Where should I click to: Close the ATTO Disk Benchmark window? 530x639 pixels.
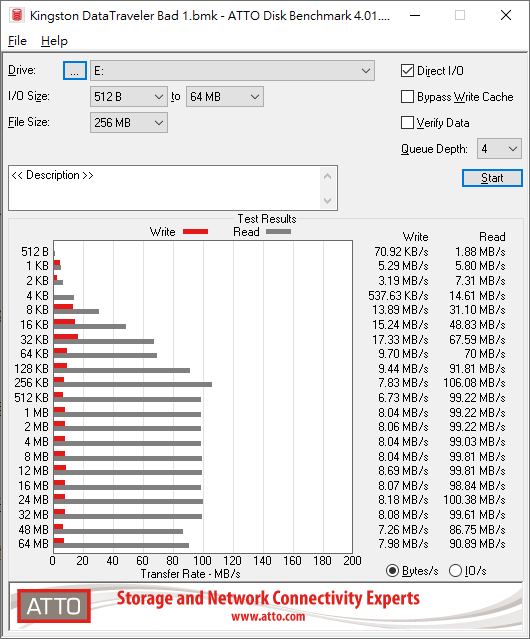[506, 15]
